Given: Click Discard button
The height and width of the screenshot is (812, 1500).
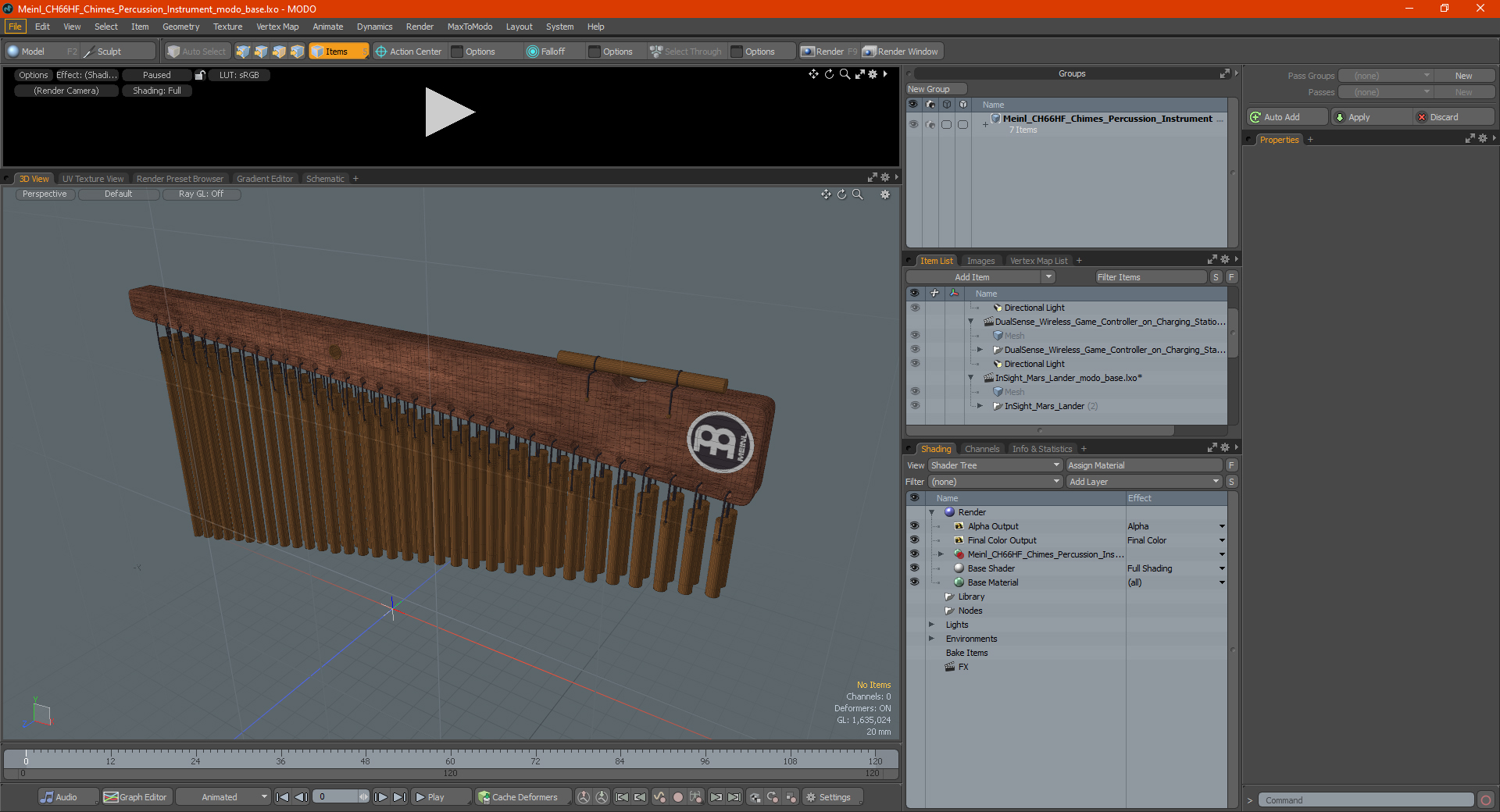Looking at the screenshot, I should [x=1454, y=117].
